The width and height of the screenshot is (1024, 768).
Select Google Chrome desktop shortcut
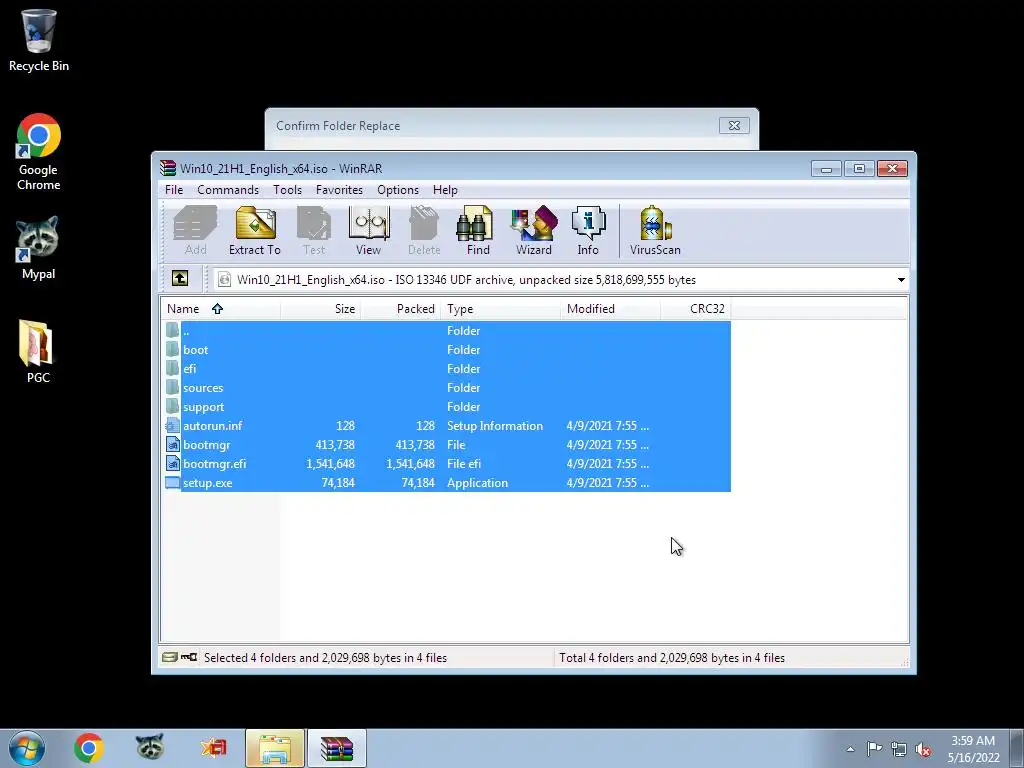pos(39,152)
